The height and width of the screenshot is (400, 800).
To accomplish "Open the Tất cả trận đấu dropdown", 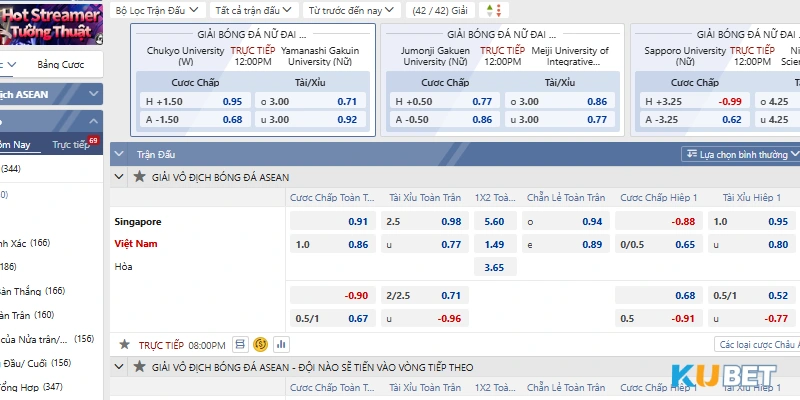I will [x=254, y=10].
